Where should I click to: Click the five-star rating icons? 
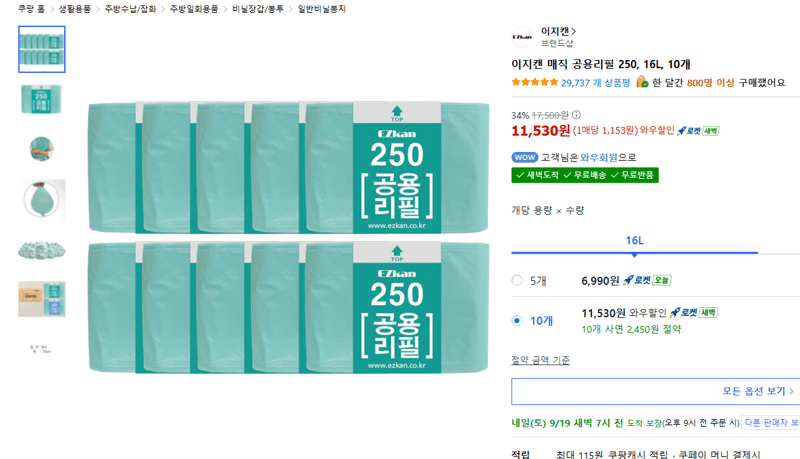[535, 82]
